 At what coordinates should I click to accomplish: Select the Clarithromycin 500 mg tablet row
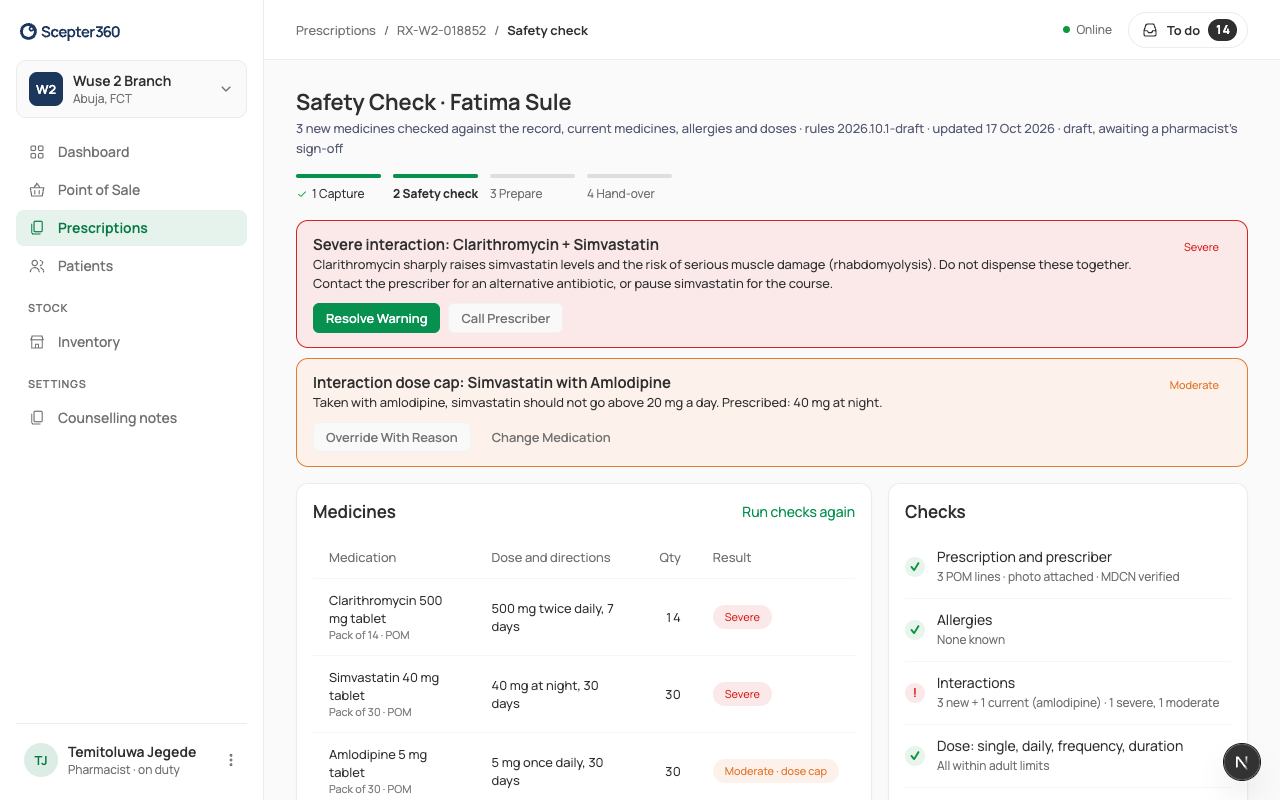[584, 617]
